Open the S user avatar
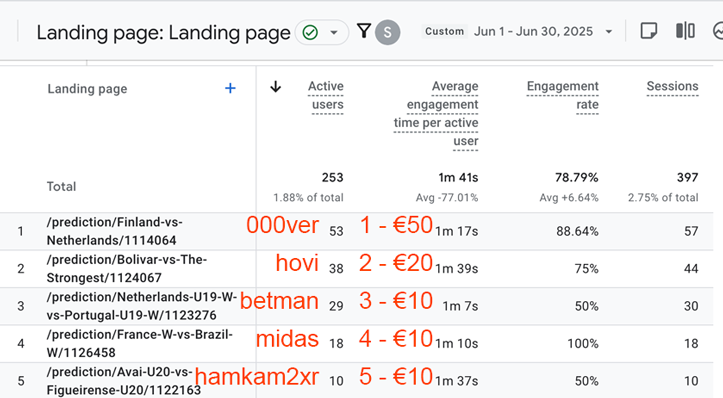Viewport: 723px width, 398px height. click(x=387, y=32)
